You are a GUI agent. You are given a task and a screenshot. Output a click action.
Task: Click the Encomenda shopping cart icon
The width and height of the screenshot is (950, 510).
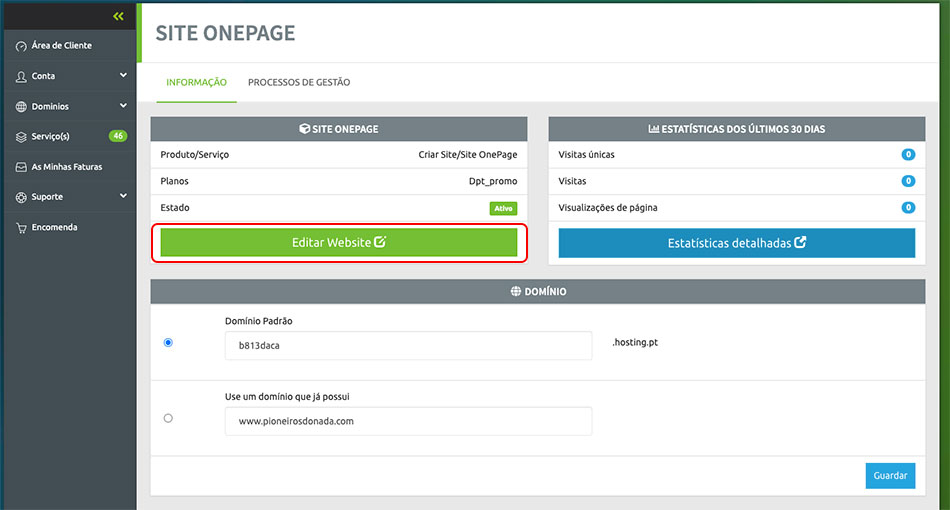pyautogui.click(x=21, y=227)
